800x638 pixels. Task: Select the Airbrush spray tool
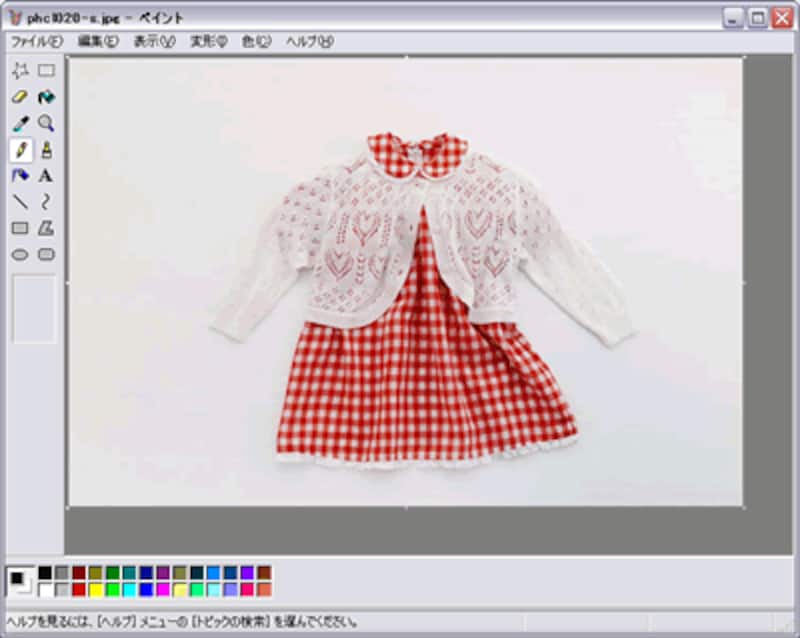pyautogui.click(x=20, y=176)
